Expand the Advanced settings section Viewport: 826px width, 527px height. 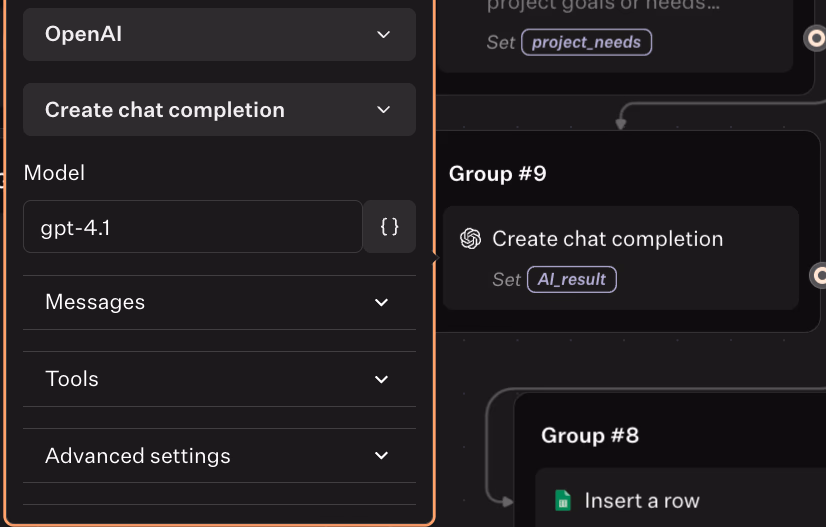[219, 456]
